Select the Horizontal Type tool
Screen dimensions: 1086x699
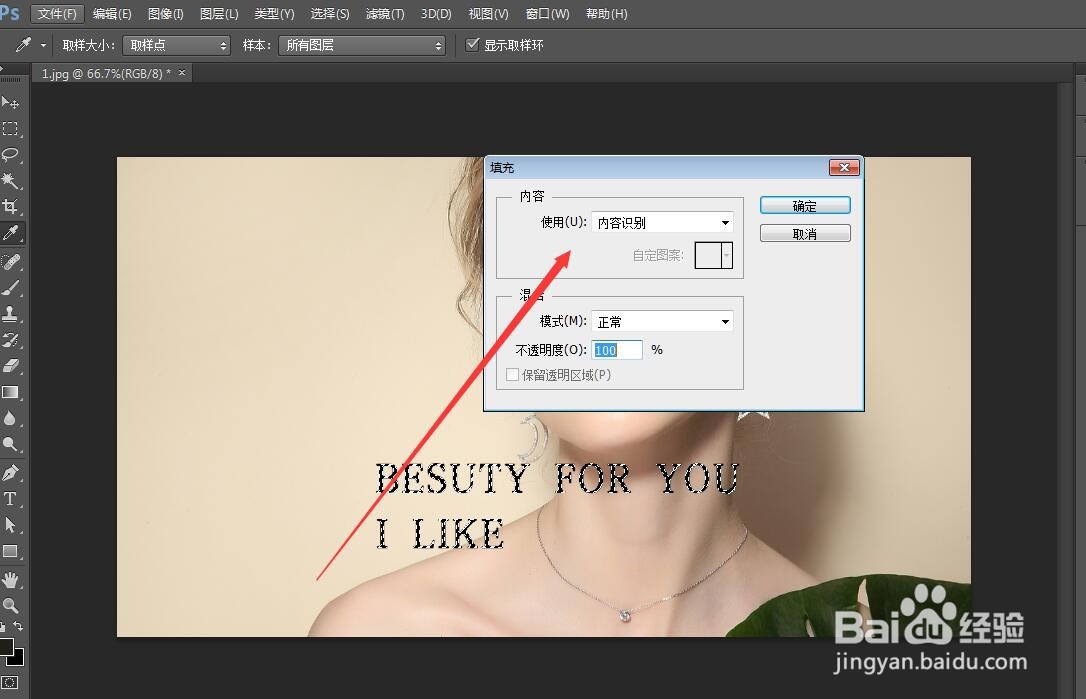[10, 499]
